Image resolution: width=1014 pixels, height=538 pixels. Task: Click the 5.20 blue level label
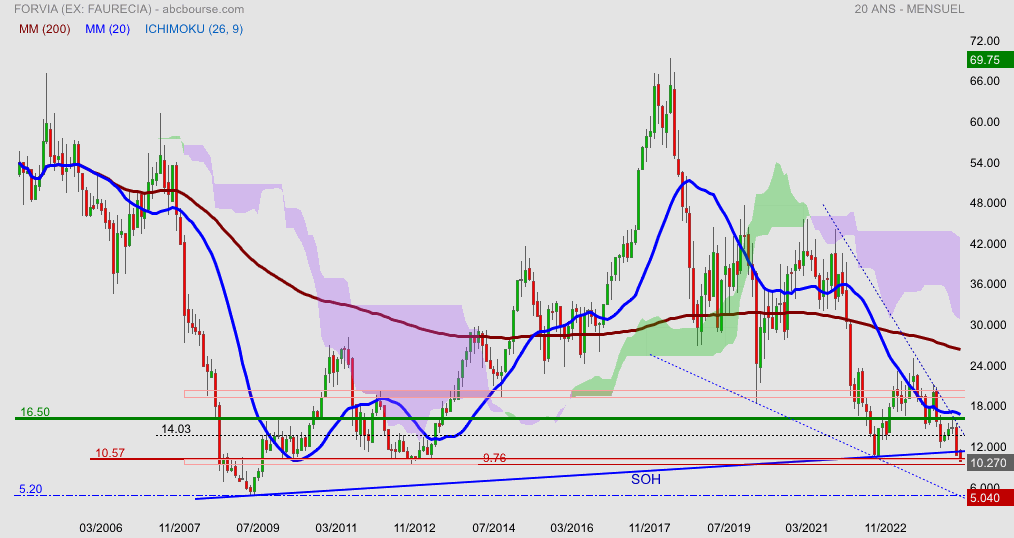point(30,489)
